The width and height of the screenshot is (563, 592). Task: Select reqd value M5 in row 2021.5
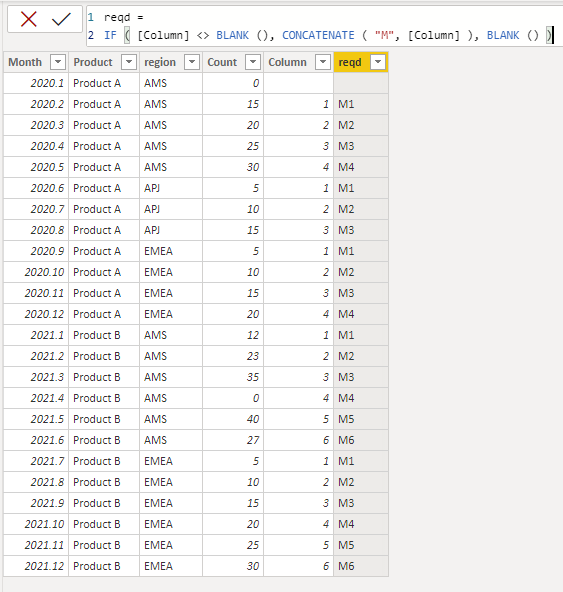[361, 419]
